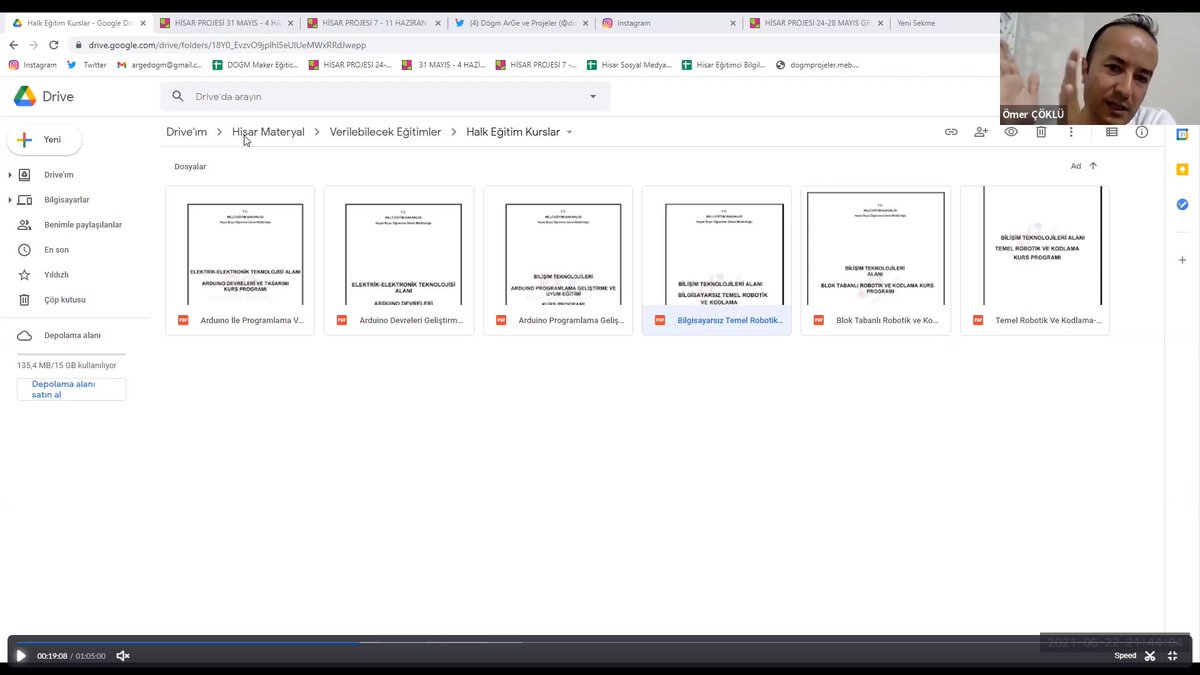The width and height of the screenshot is (1200, 675).
Task: Open Google Tasks side panel icon
Action: pyautogui.click(x=1182, y=204)
